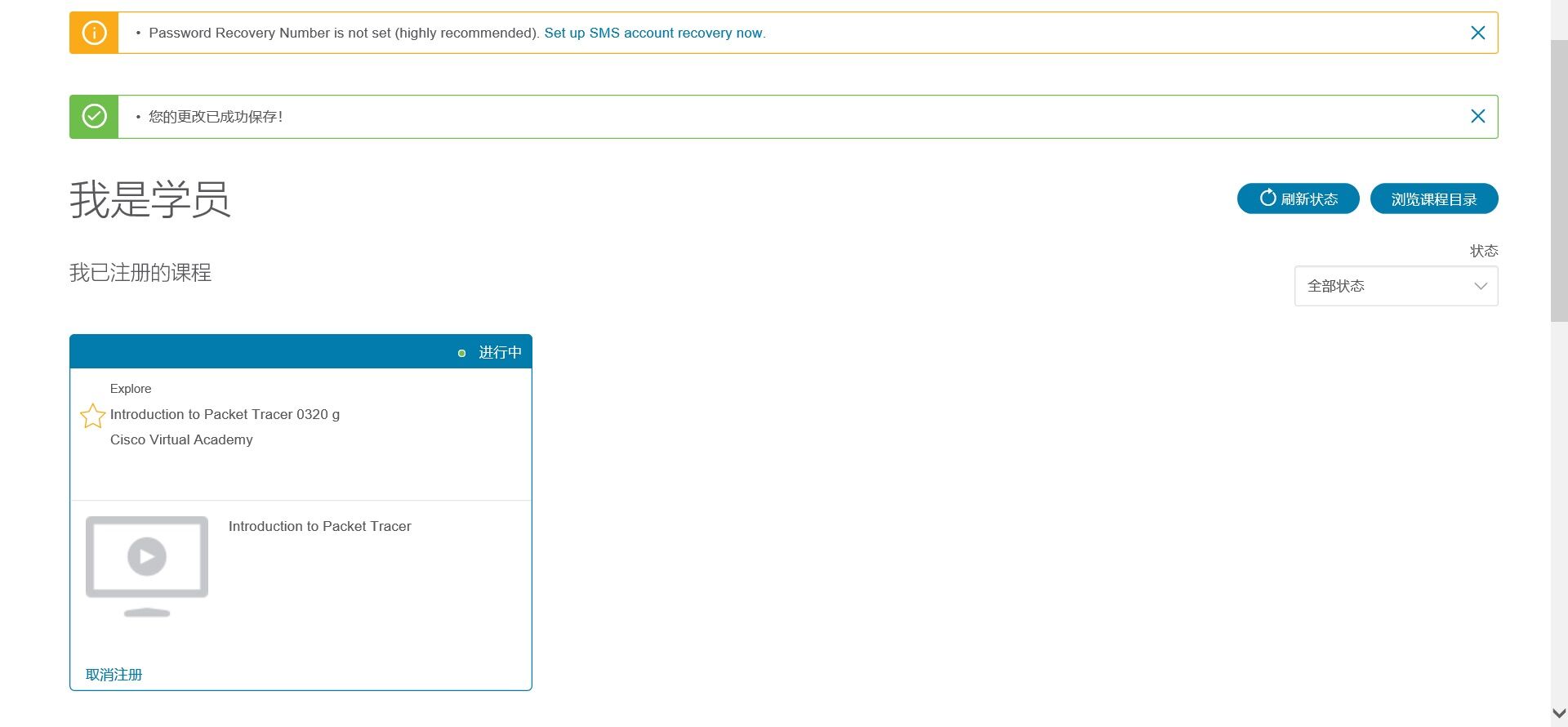Click the course video monitor thumbnail
Screen dimensions: 1568x727
147,566
